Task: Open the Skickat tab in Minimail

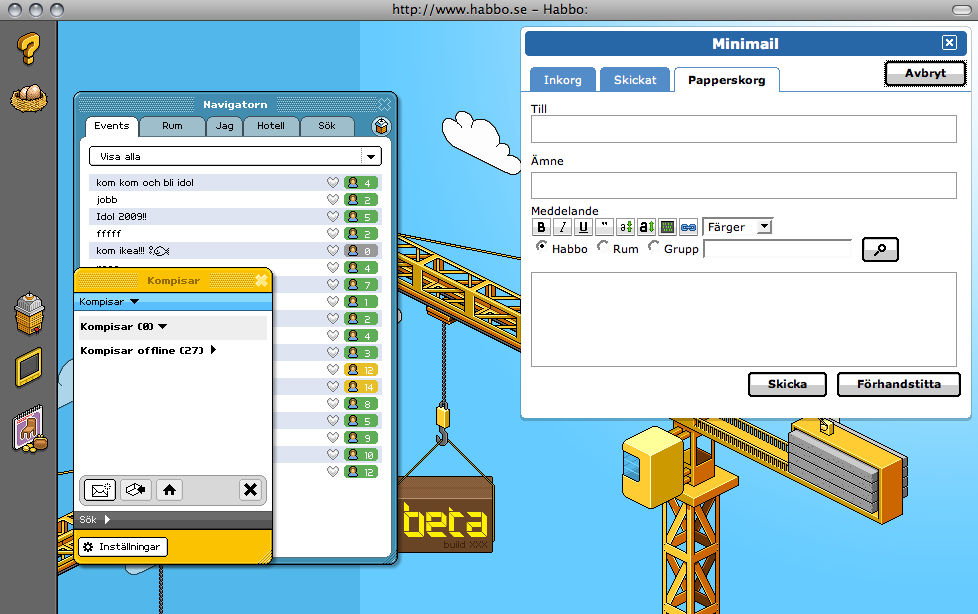Action: tap(635, 80)
